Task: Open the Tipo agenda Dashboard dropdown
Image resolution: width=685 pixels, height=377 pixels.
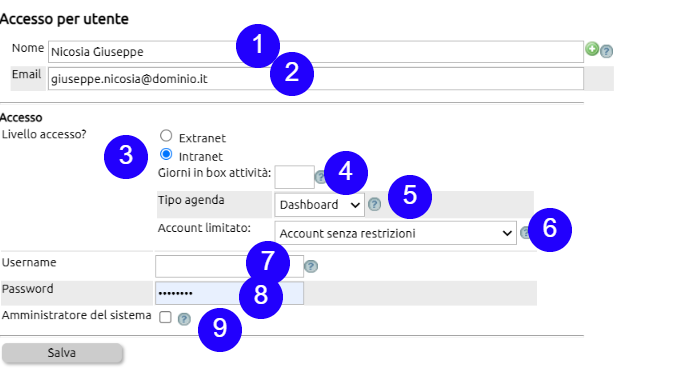Action: coord(319,204)
